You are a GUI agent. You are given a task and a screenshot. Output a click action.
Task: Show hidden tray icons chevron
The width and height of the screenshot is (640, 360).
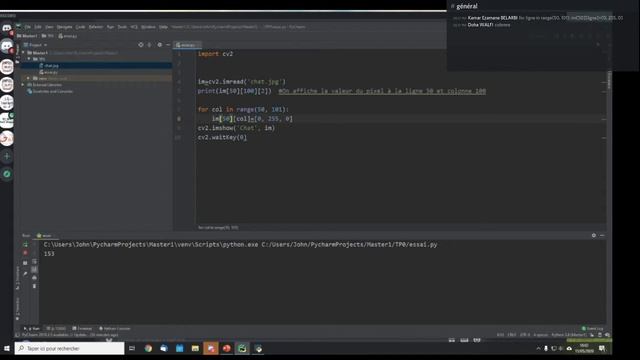[x=538, y=348]
